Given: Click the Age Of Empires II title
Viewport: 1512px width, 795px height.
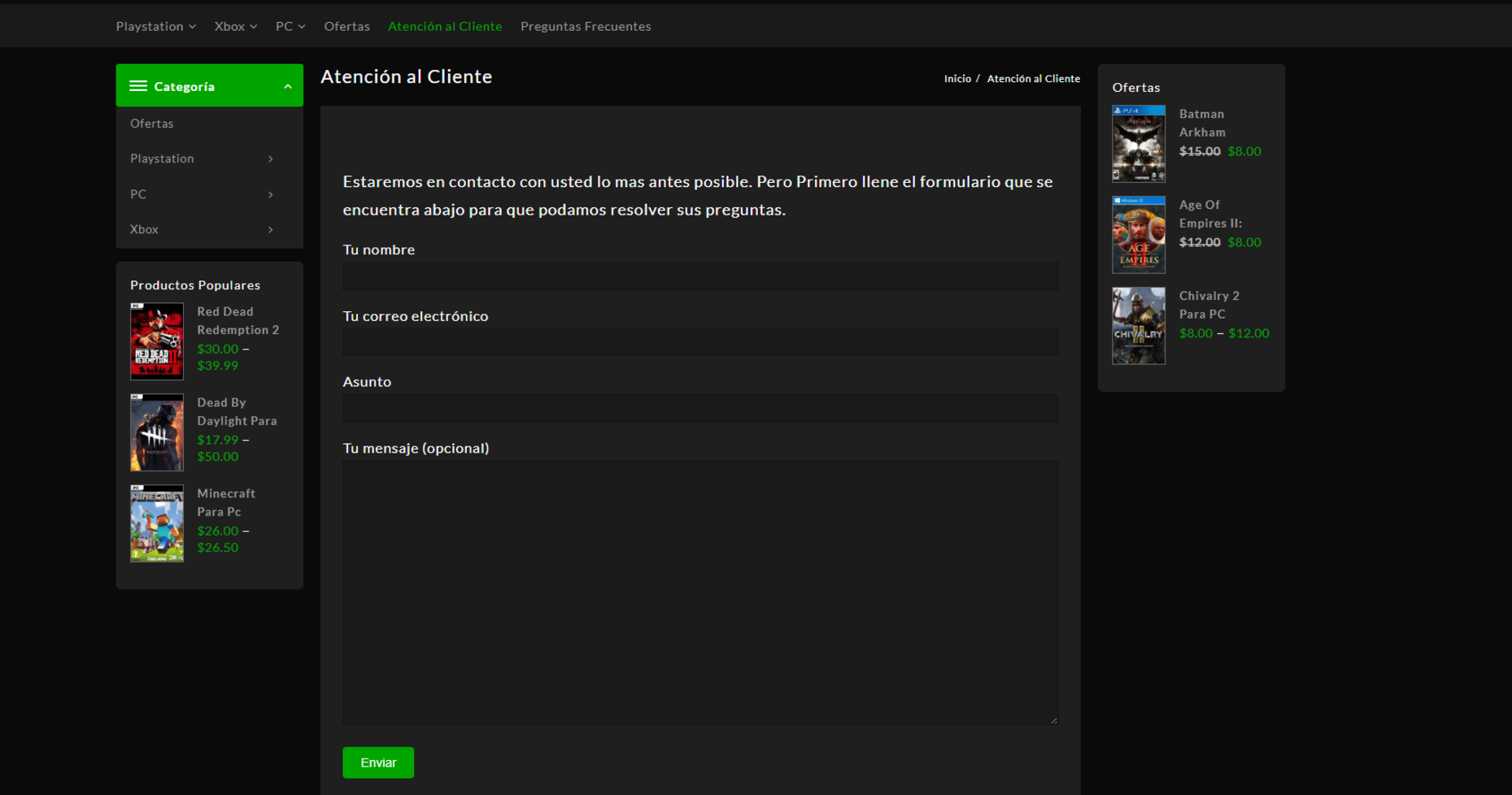Looking at the screenshot, I should coord(1210,214).
